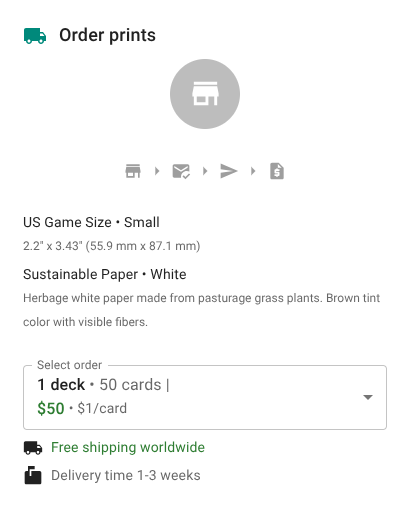
Task: Click the green delivery truck icon
Action: coord(35,36)
